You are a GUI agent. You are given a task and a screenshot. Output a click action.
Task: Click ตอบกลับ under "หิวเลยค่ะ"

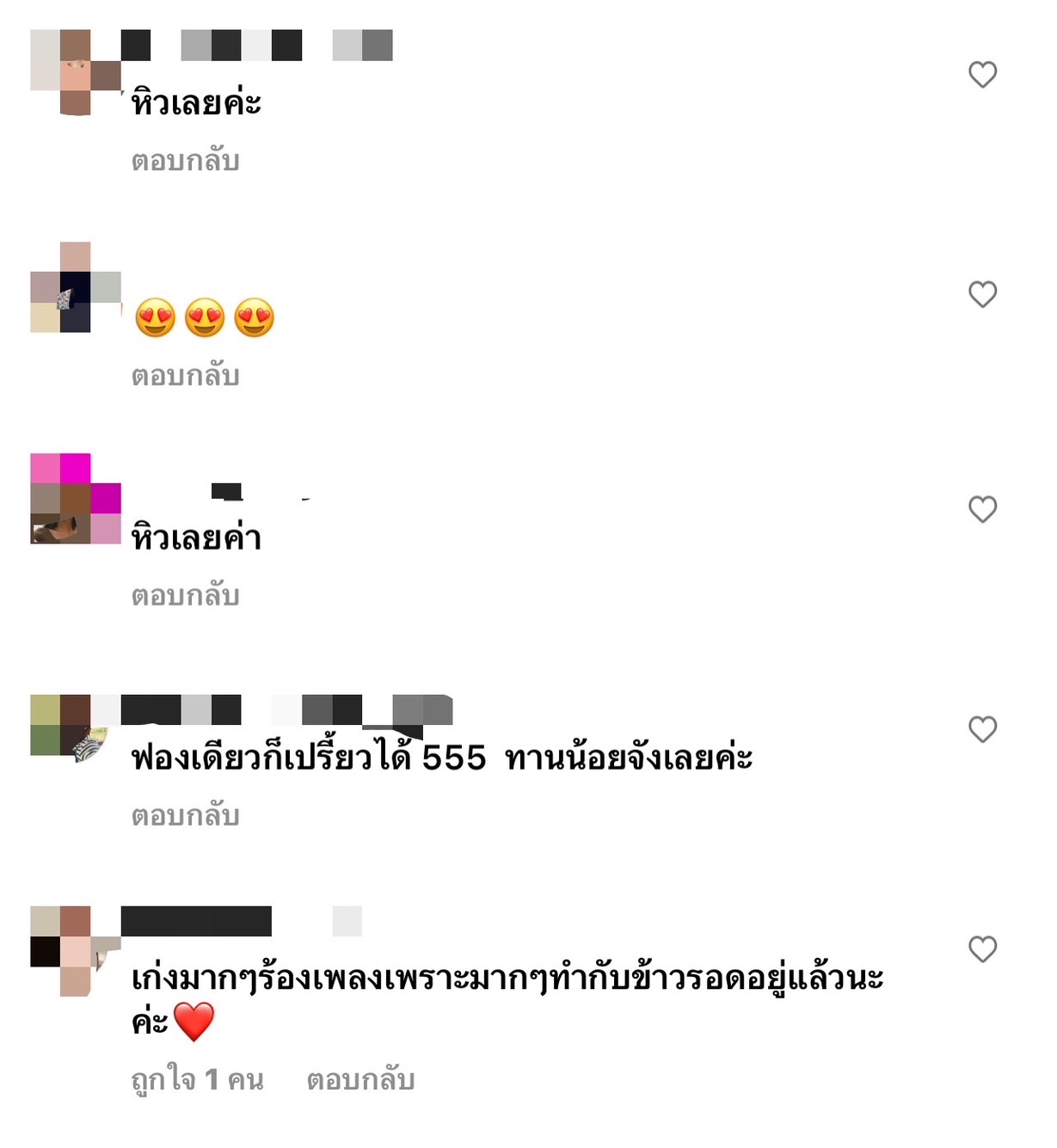(x=185, y=161)
